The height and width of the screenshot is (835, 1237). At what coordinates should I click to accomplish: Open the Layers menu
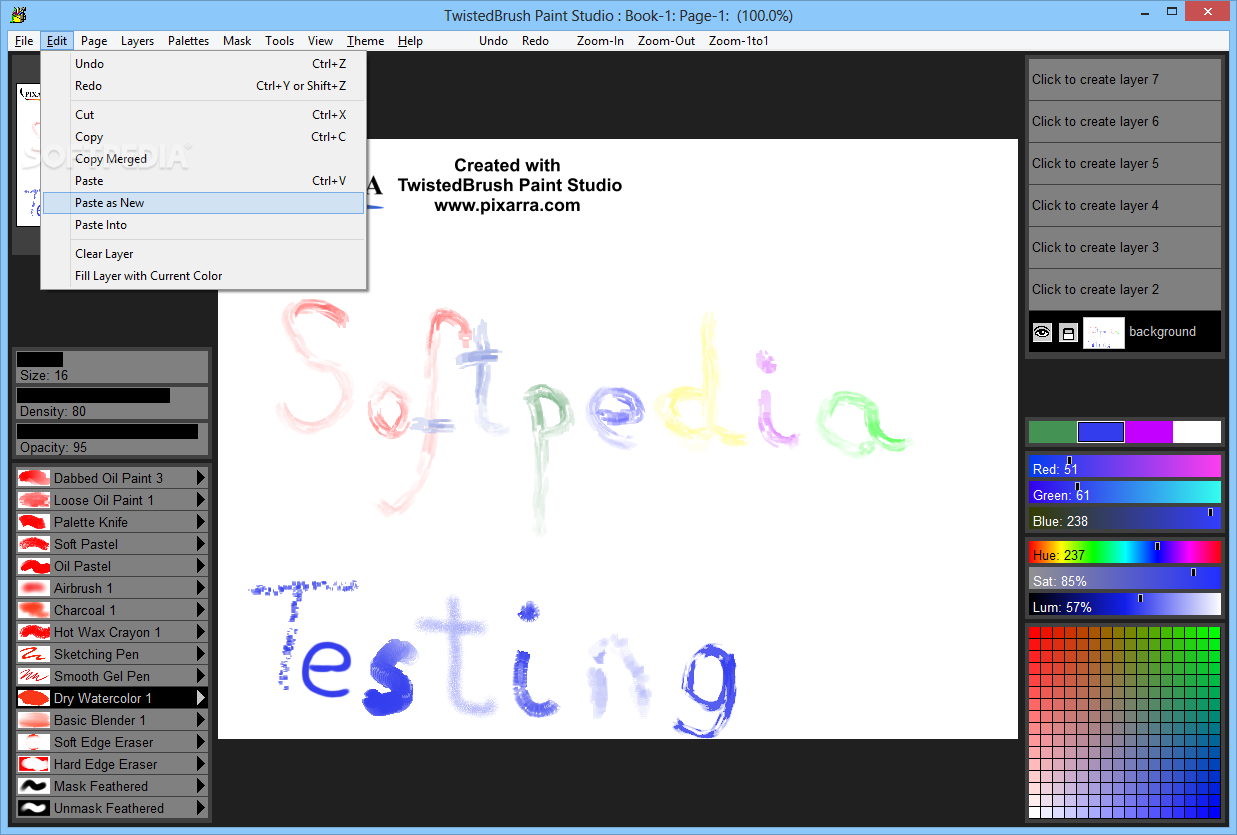137,41
